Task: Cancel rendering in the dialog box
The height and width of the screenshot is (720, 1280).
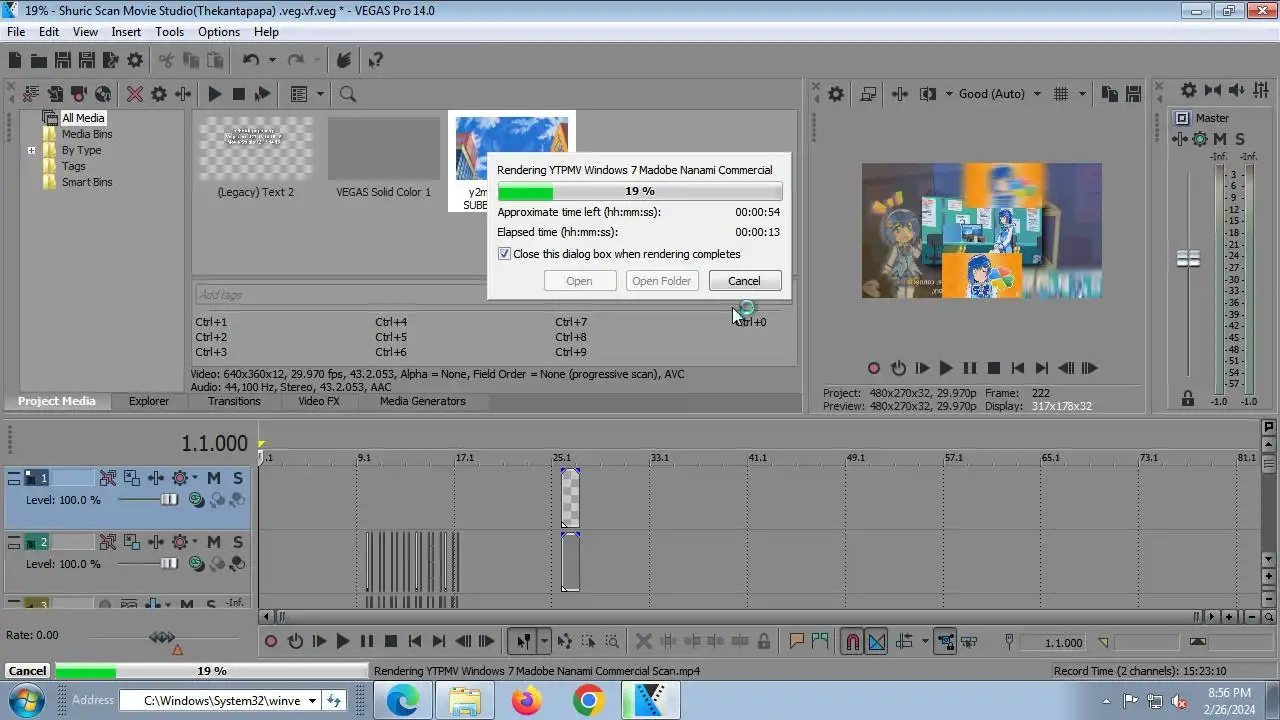Action: pyautogui.click(x=744, y=281)
